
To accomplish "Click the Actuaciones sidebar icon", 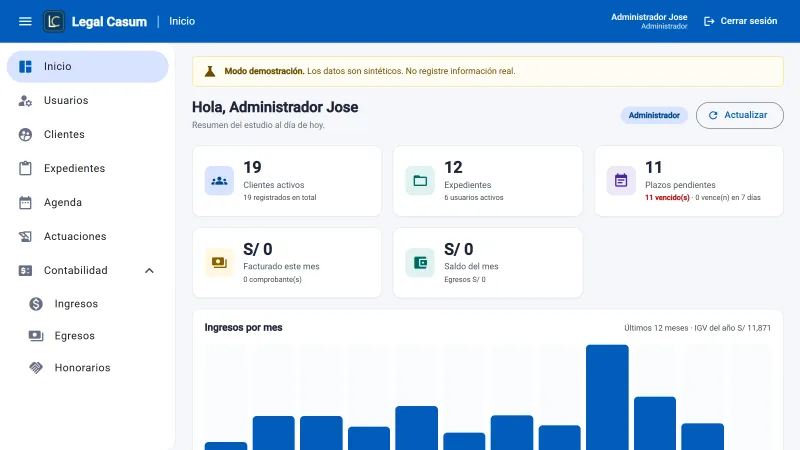I will click(x=25, y=236).
